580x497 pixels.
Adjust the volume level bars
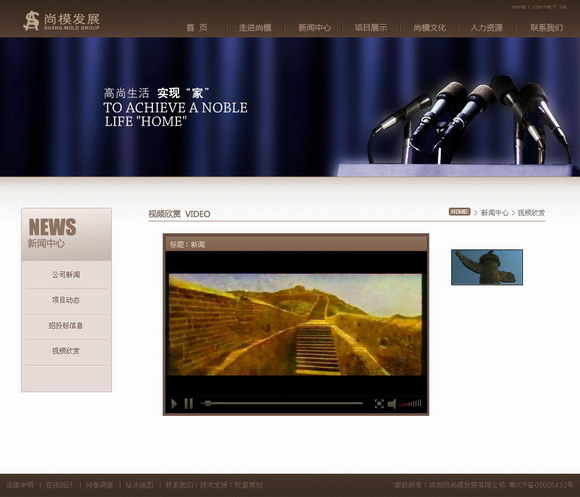[x=410, y=403]
